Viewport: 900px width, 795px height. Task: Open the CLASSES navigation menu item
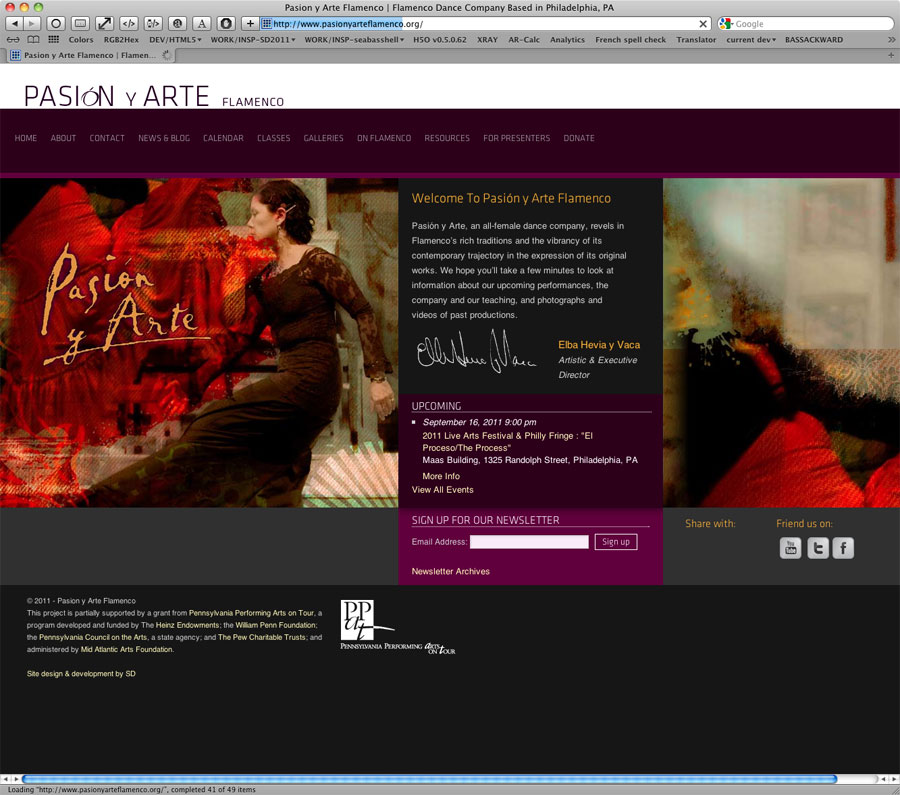273,138
